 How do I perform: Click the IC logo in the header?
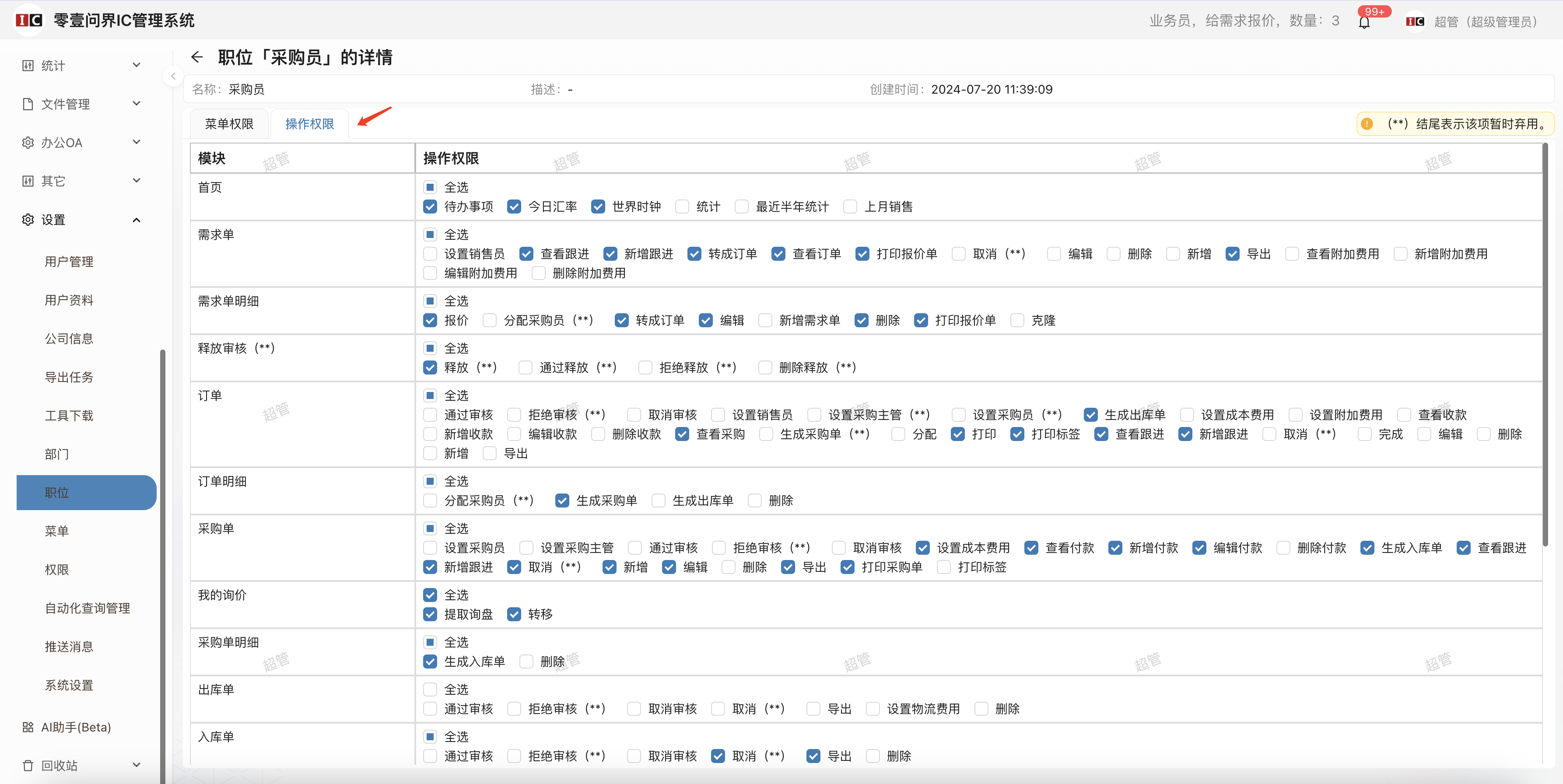pos(28,20)
